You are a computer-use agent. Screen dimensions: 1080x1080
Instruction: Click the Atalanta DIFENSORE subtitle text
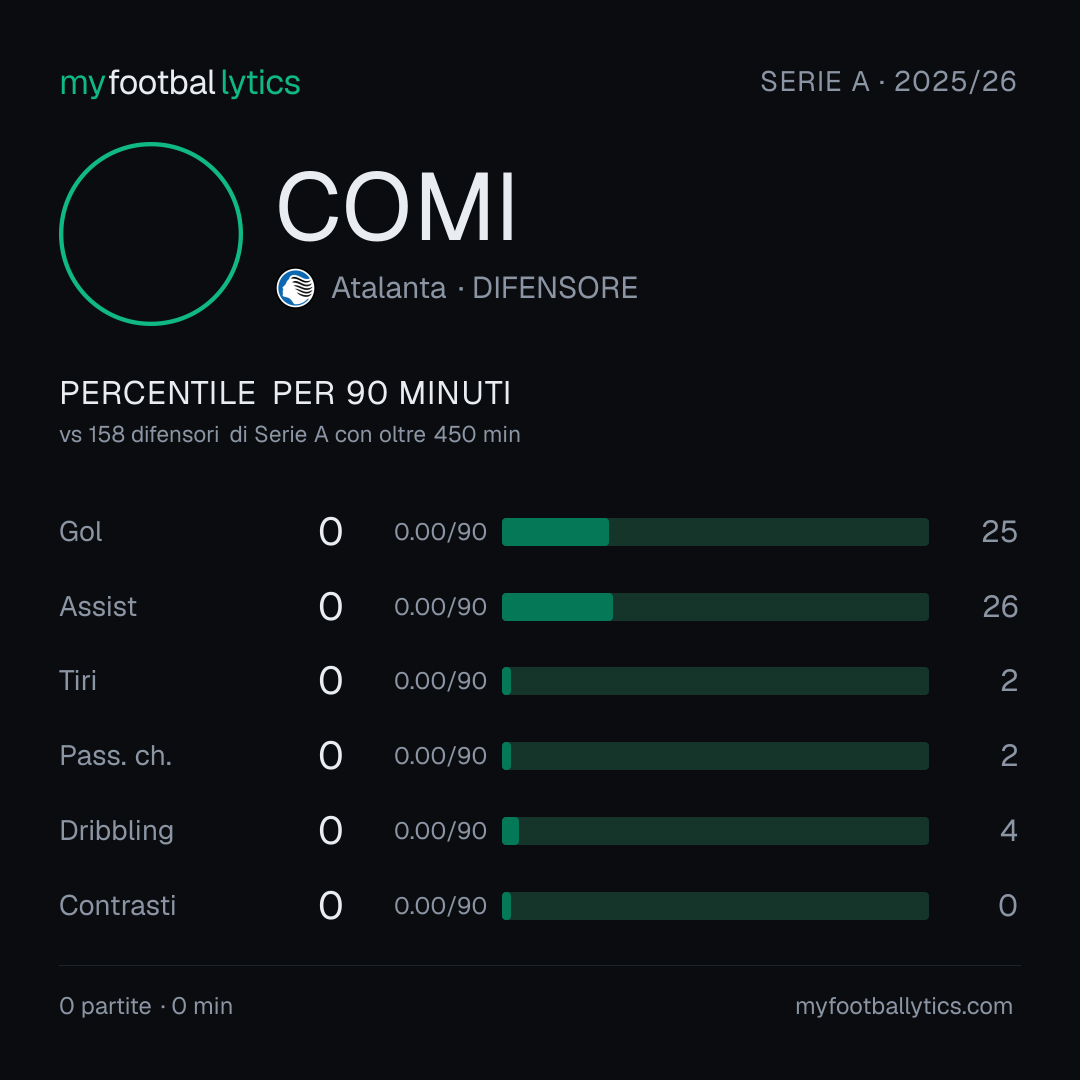point(484,288)
